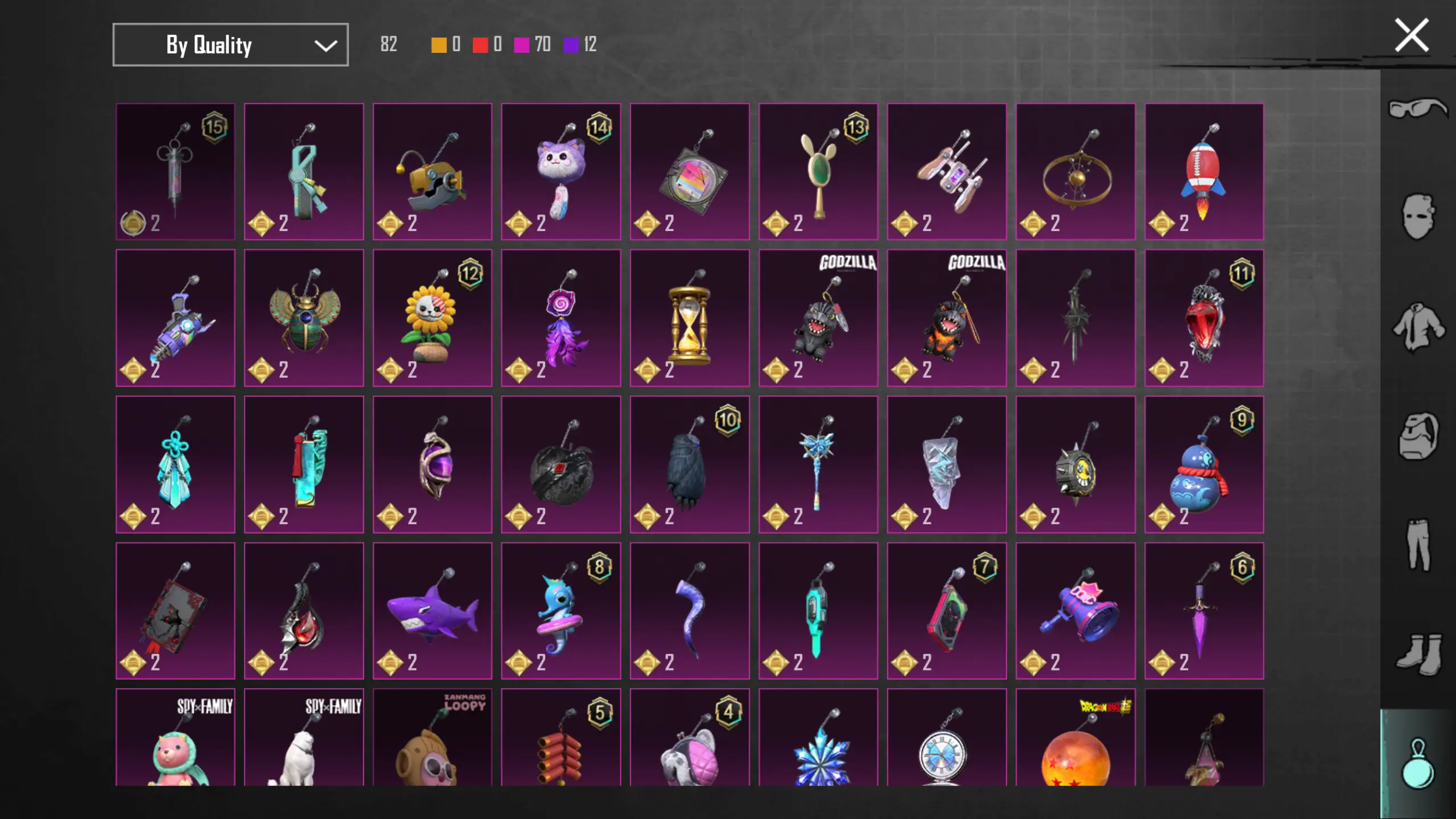
Task: Pick the football rocket ornament
Action: (x=1204, y=171)
